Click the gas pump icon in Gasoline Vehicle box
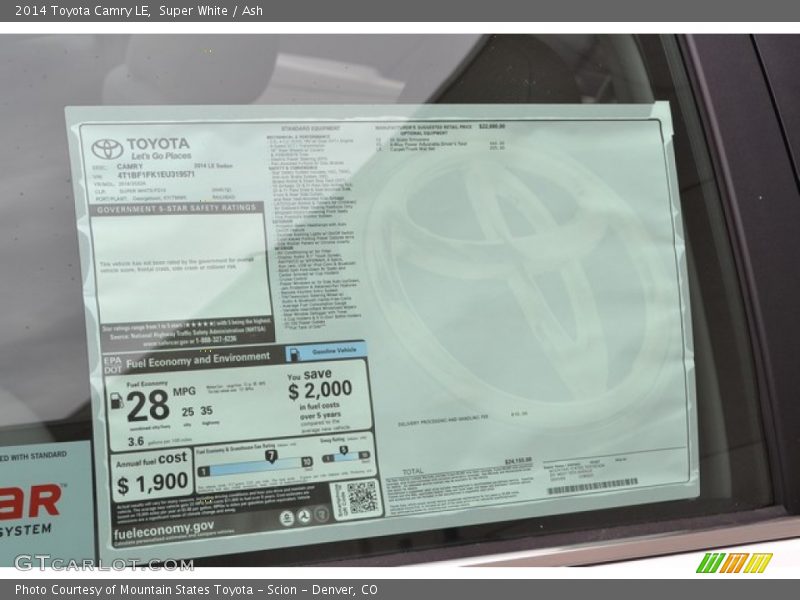Viewport: 800px width, 600px height. pos(294,353)
